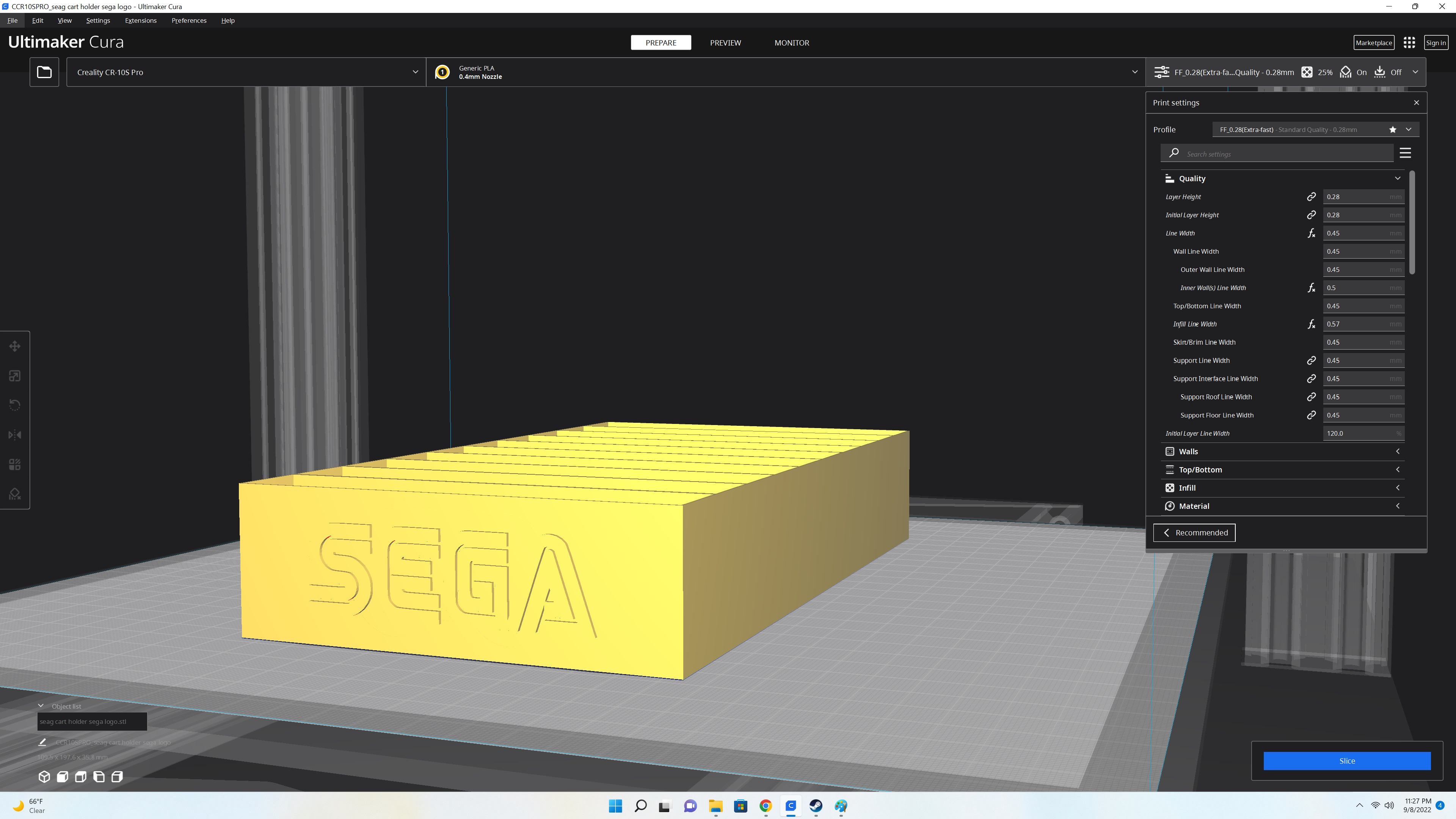Image resolution: width=1456 pixels, height=819 pixels.
Task: Select the Support Blocker tool
Action: 15,494
